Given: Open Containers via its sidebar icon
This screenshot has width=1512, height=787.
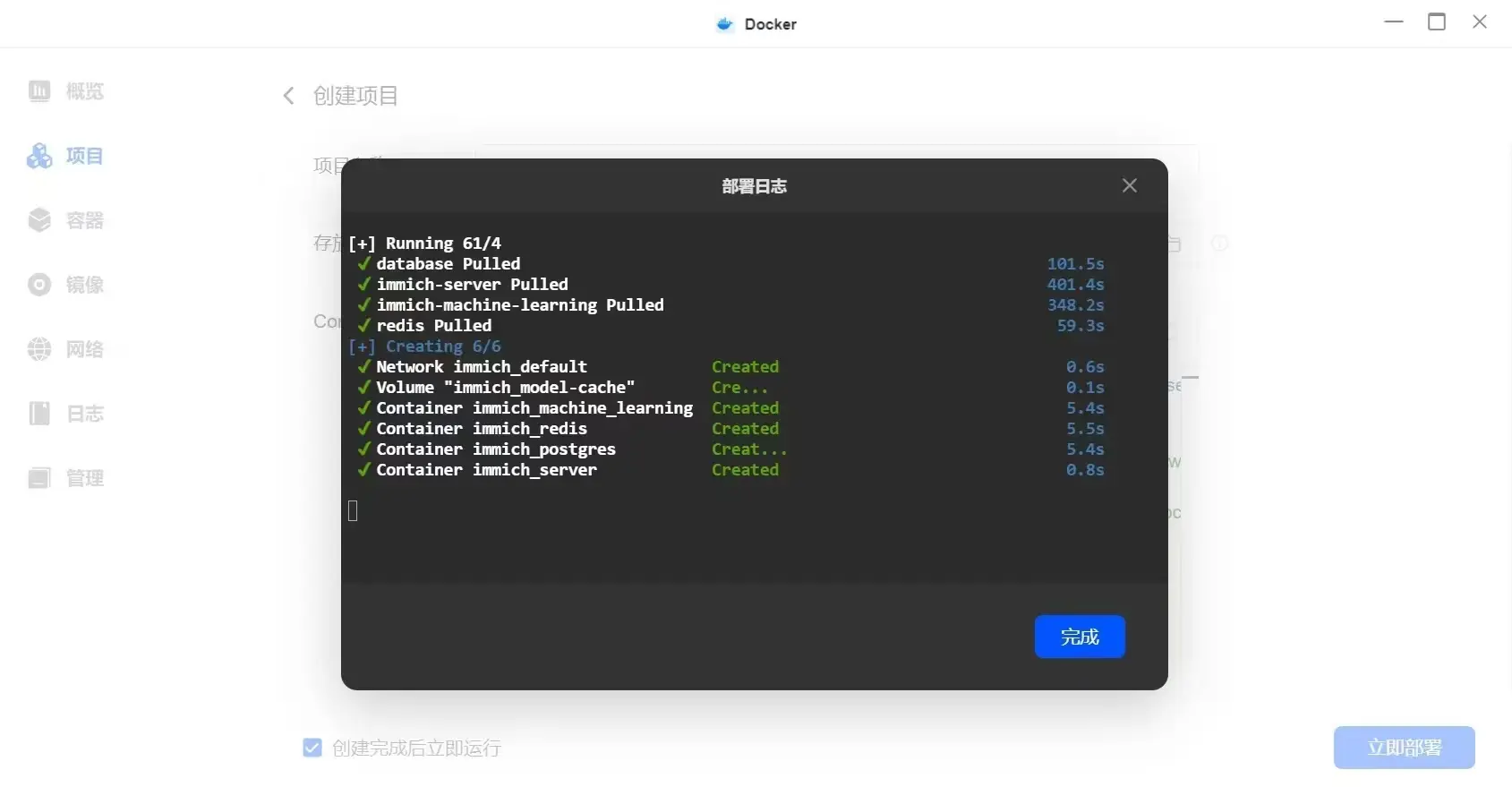Looking at the screenshot, I should (x=39, y=220).
